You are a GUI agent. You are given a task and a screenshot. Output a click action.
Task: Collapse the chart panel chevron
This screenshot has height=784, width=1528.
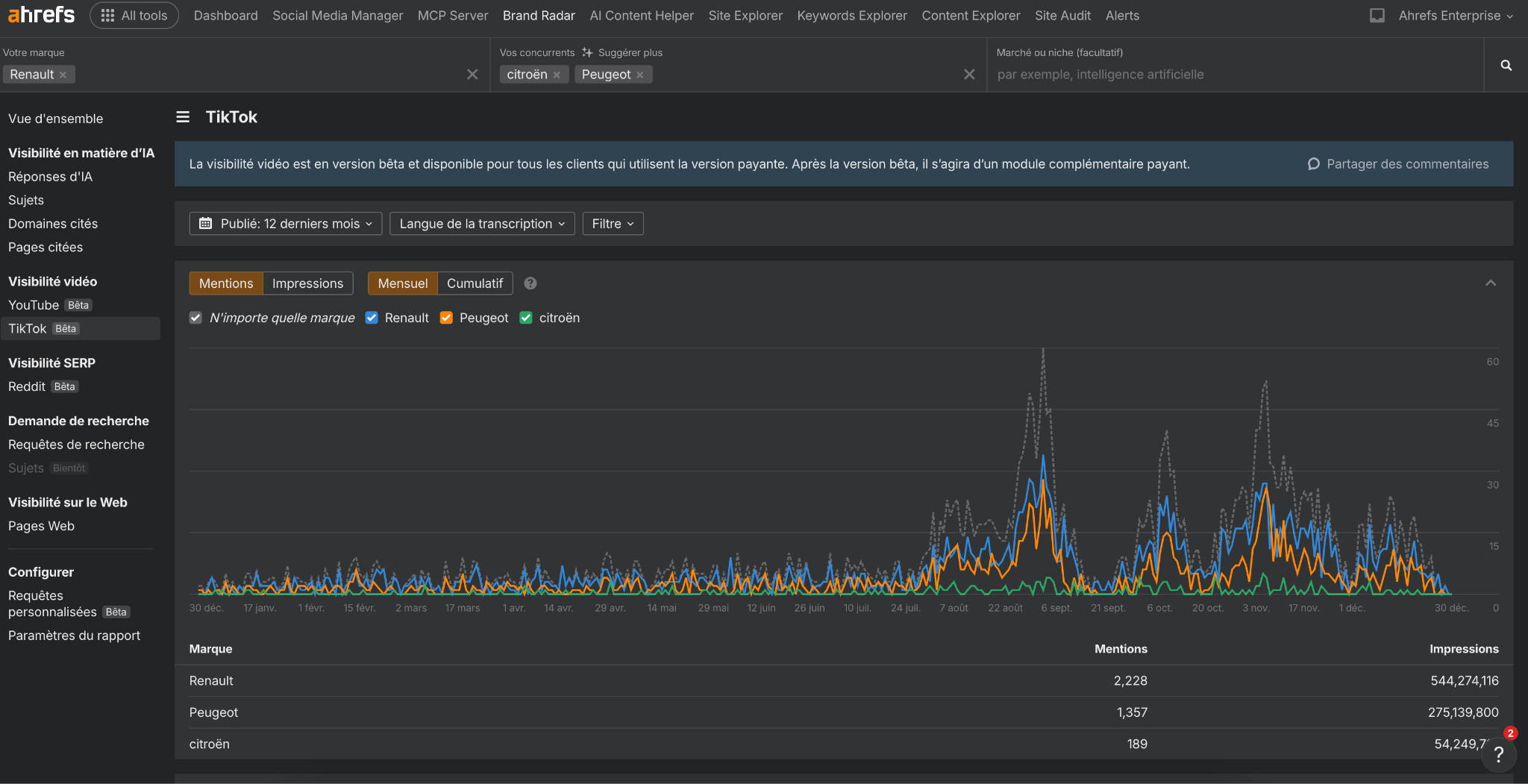1490,283
